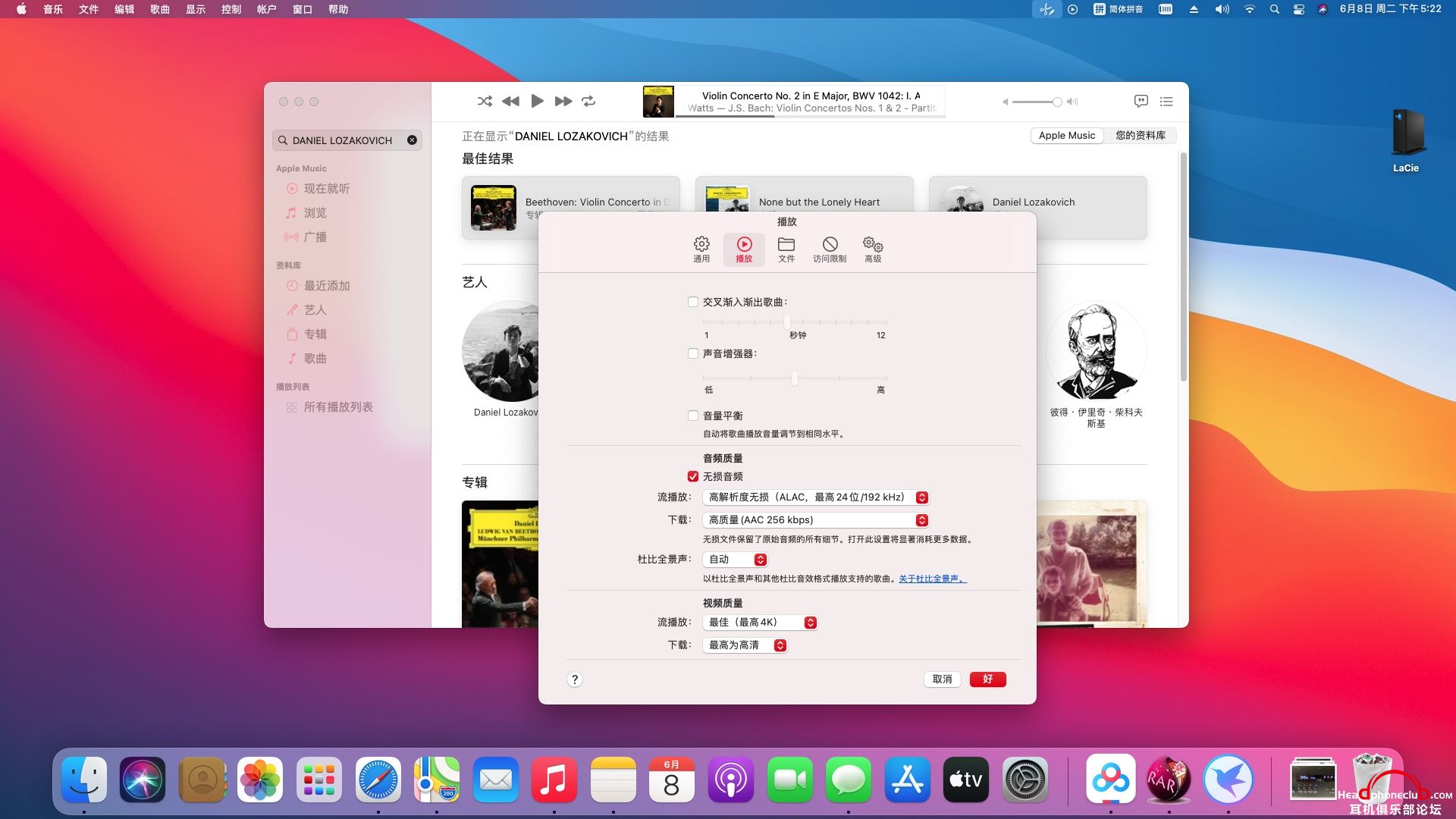This screenshot has width=1456, height=819.
Task: Open the None but the Lonely Heart result
Action: coord(804,208)
